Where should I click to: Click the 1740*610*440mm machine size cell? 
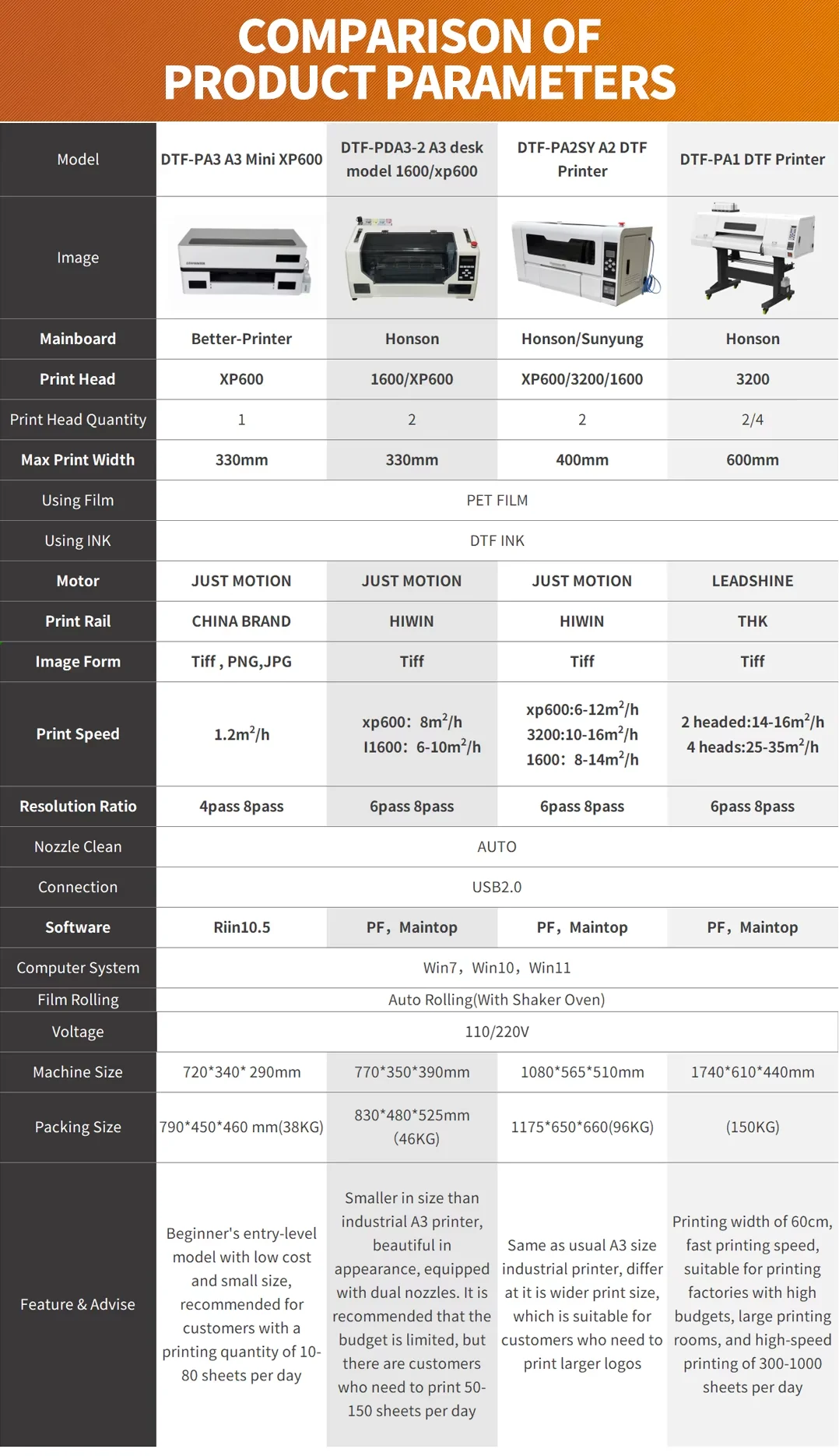[752, 1072]
